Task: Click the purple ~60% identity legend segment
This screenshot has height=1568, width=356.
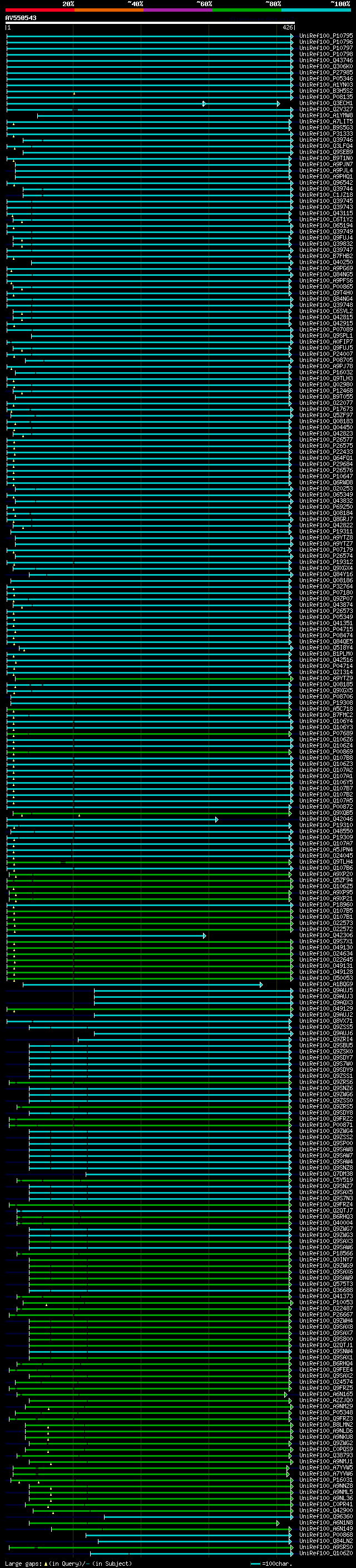Action: (179, 10)
